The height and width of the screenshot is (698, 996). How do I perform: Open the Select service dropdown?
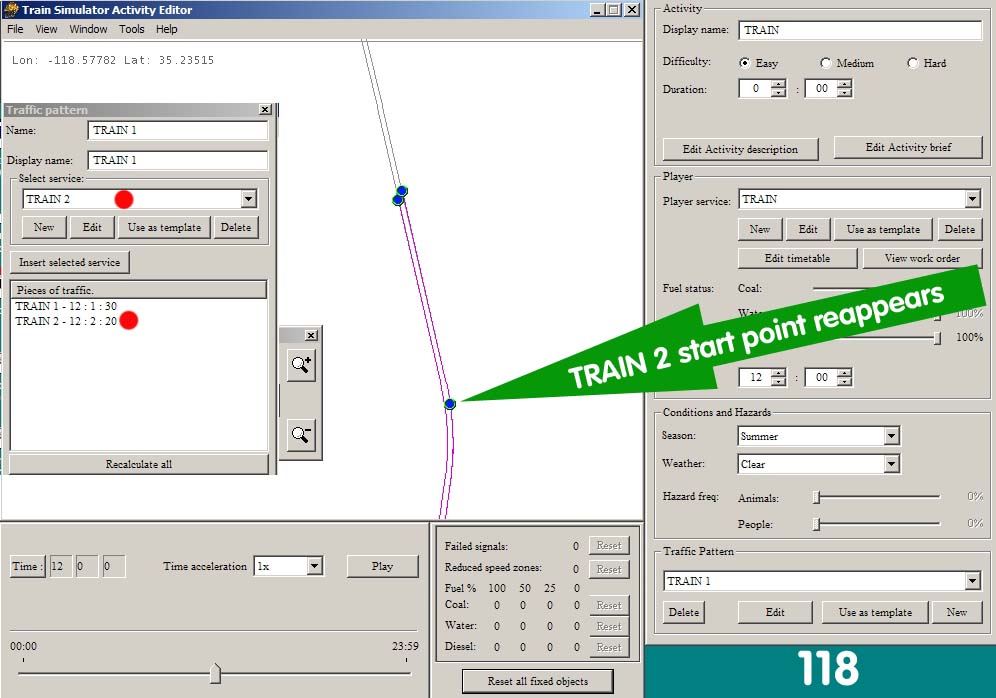click(x=249, y=199)
